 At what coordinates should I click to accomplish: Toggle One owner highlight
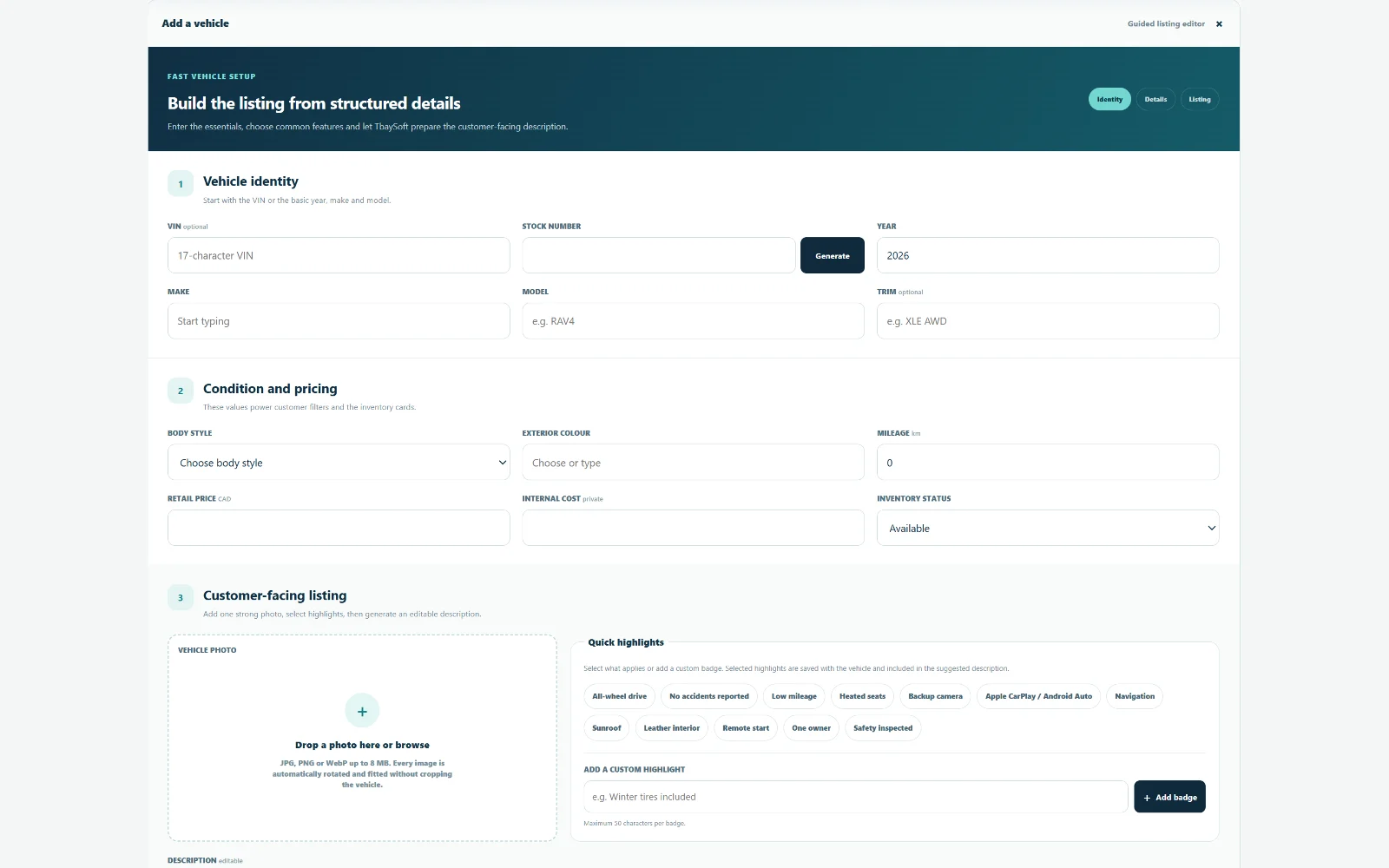[x=811, y=728]
